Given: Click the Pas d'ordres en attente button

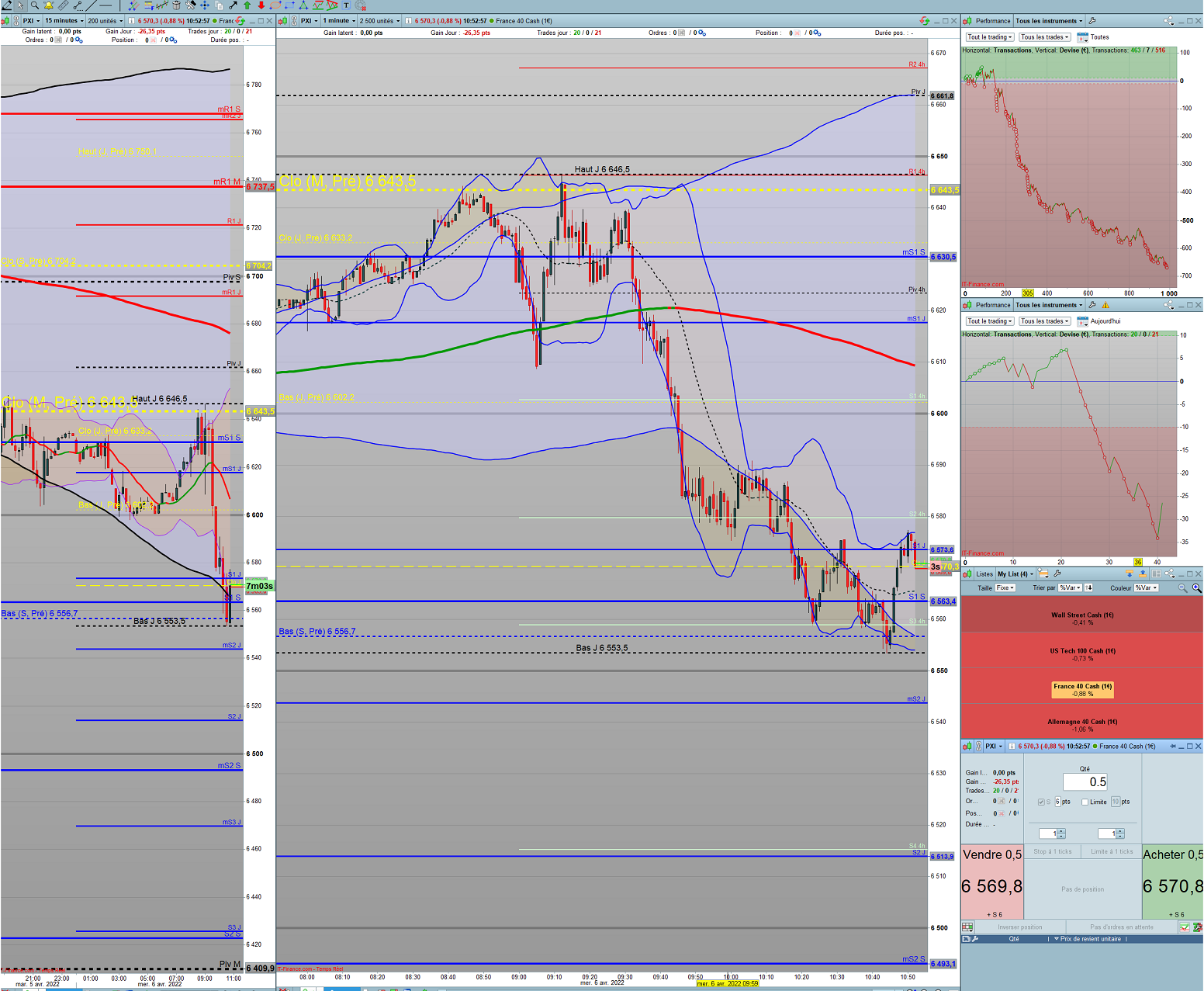Looking at the screenshot, I should [x=1122, y=927].
